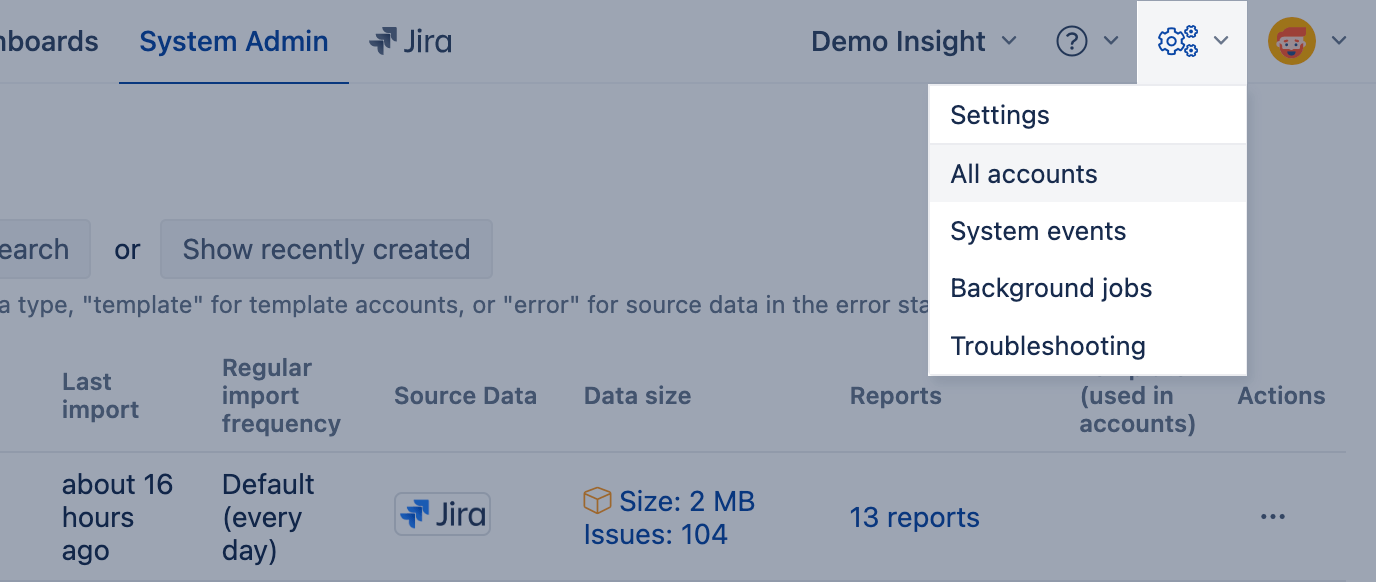Click the Jira logo in navigation bar
Viewport: 1376px width, 582px height.
tap(411, 42)
